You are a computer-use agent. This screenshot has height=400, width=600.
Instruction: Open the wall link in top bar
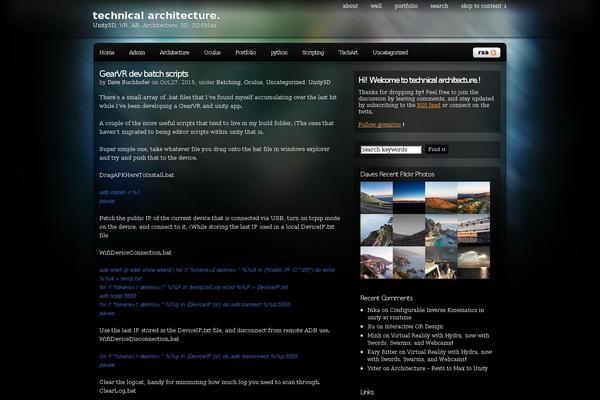pyautogui.click(x=376, y=6)
